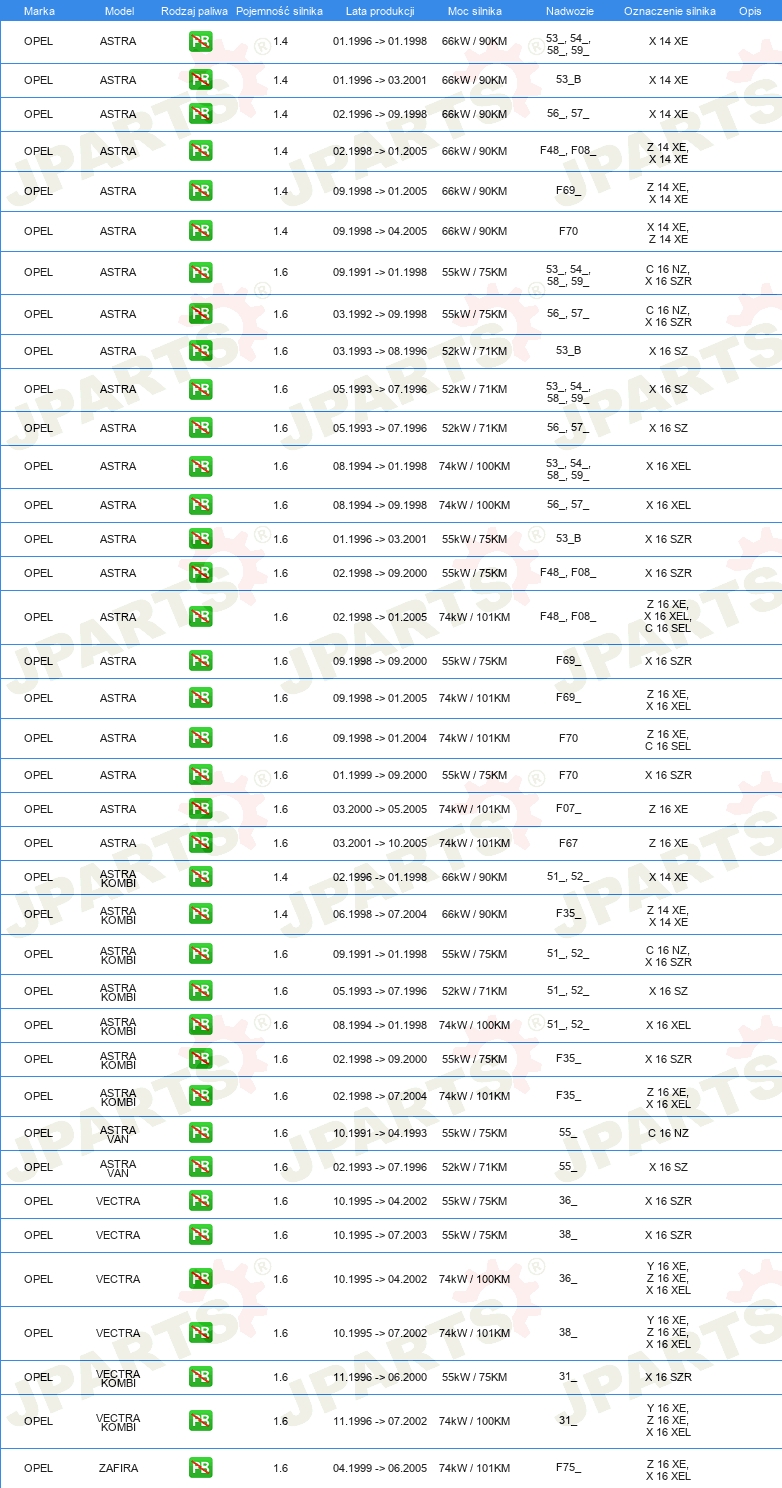Click fuel icon of Astra 1.4 01.1996 -> 01.1998
Image resolution: width=782 pixels, height=1488 pixels.
[200, 42]
